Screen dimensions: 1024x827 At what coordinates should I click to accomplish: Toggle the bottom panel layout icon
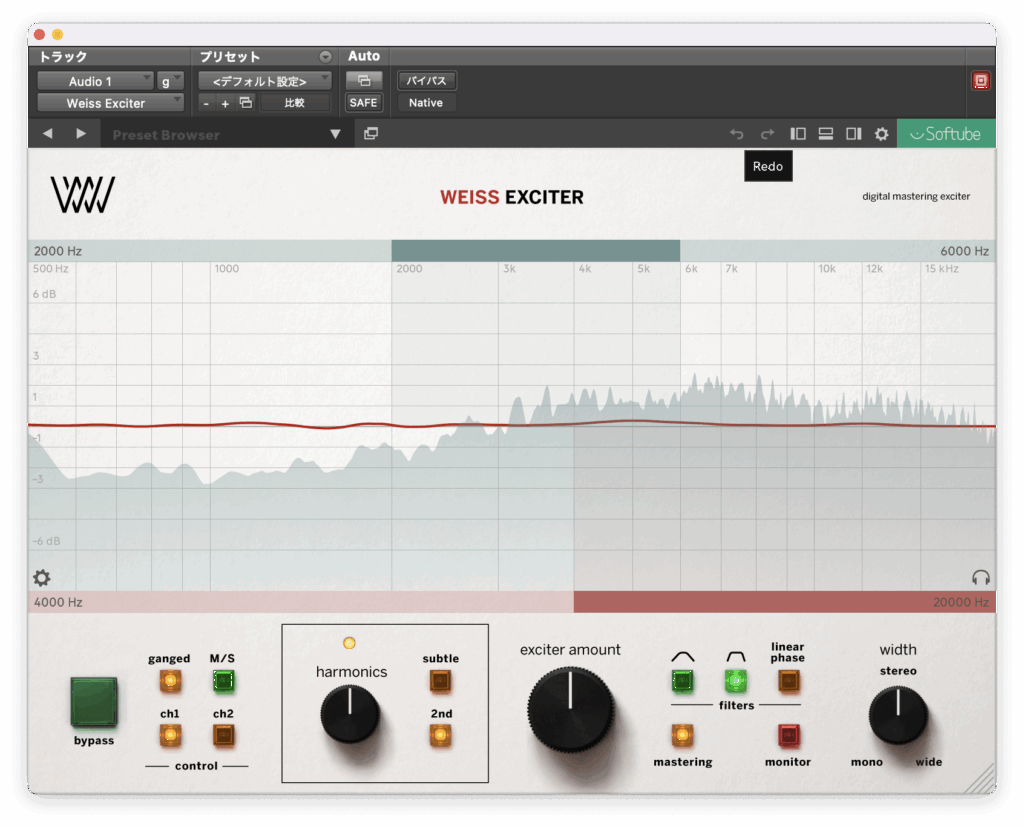click(x=825, y=134)
